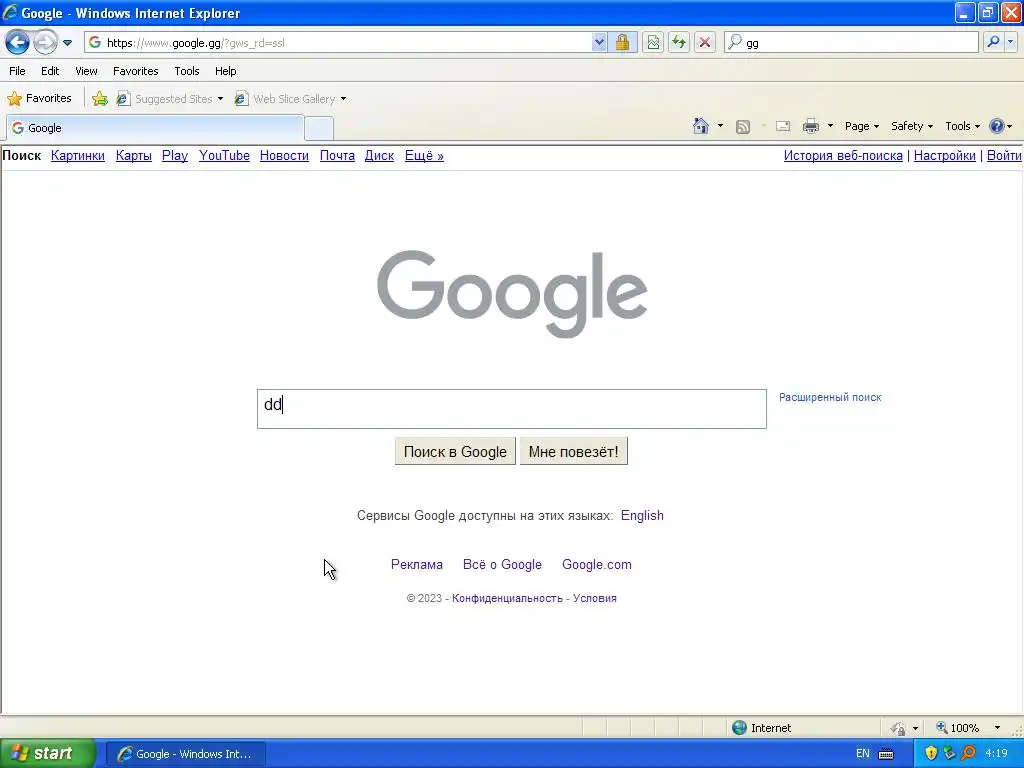1024x768 pixels.
Task: Click the Войти sign-in link
Action: click(1004, 155)
